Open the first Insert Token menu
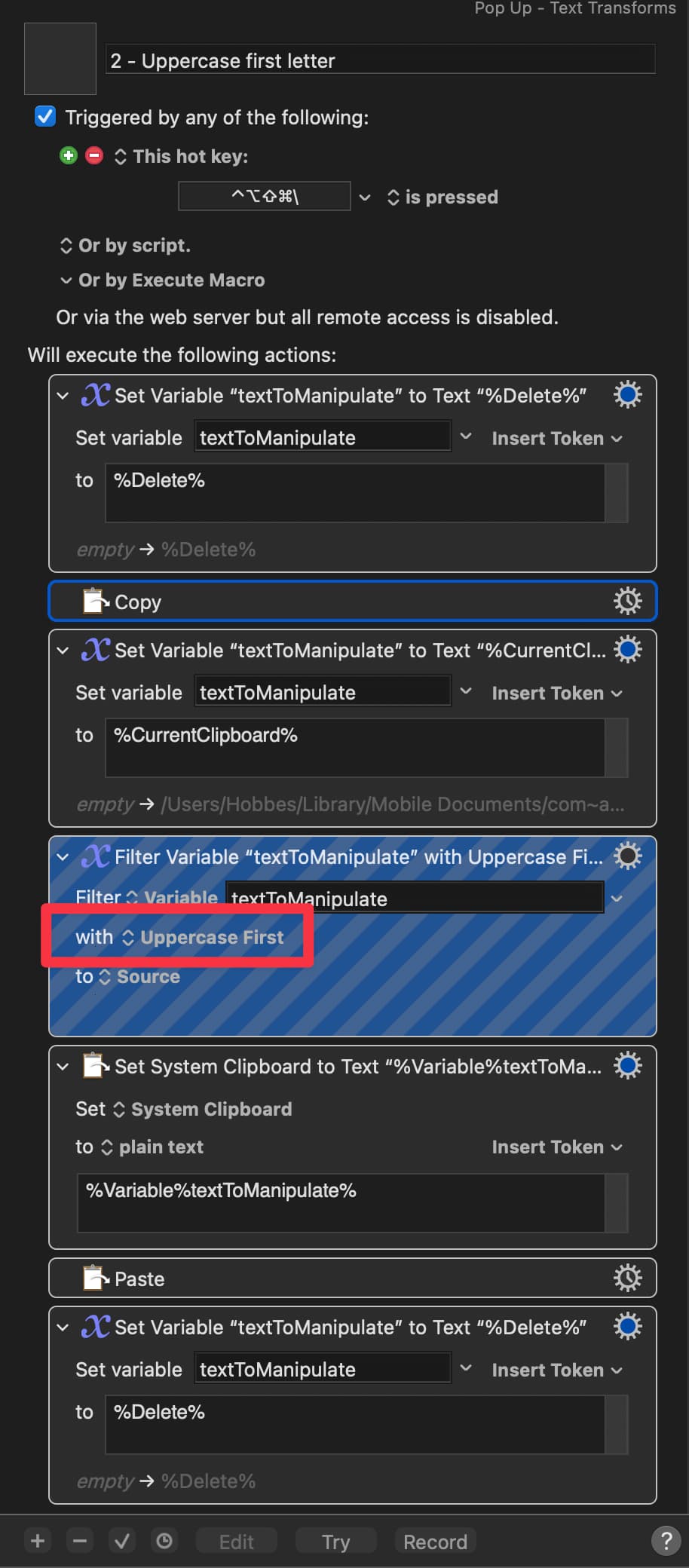Screen dimensions: 689x1568 [x=557, y=438]
